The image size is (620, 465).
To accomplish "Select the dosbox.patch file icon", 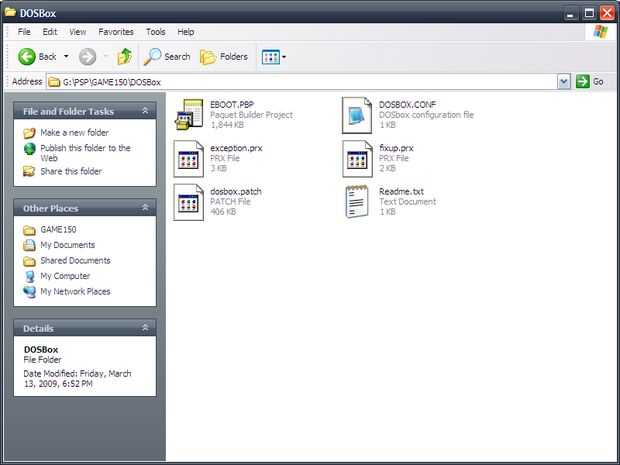I will pos(189,202).
